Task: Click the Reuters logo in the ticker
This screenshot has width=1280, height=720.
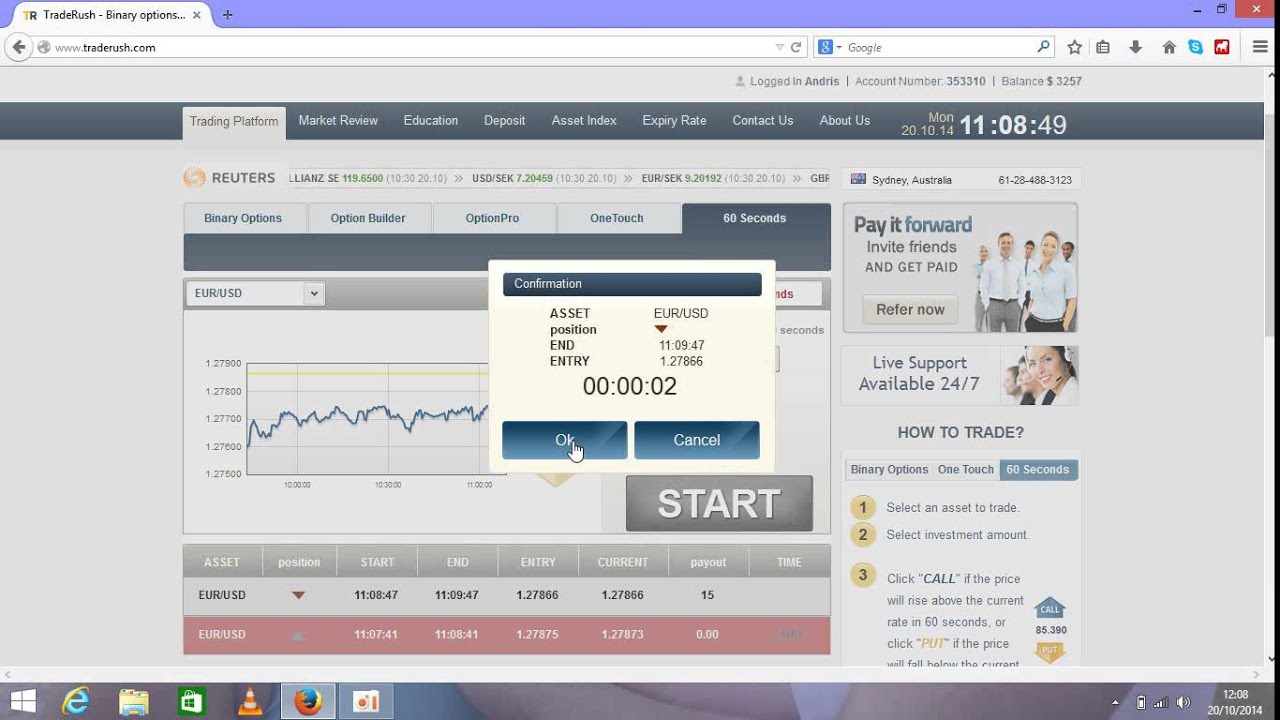Action: pyautogui.click(x=229, y=178)
